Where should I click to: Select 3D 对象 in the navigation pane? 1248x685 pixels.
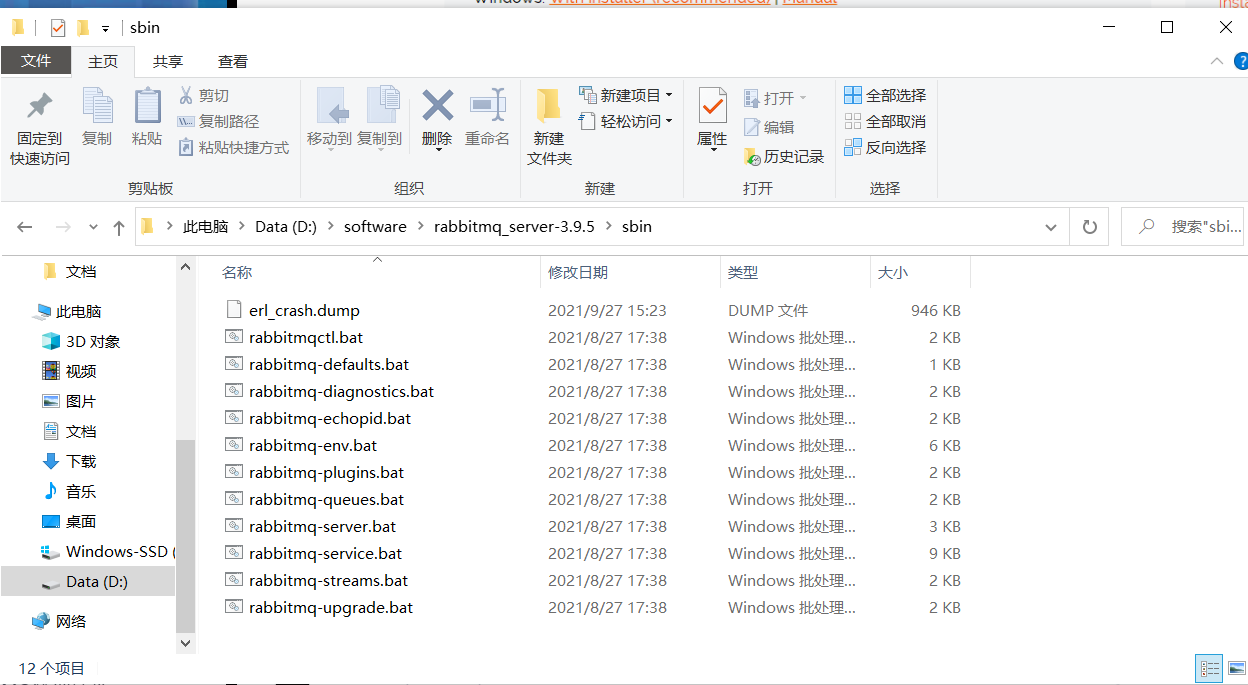click(x=92, y=341)
